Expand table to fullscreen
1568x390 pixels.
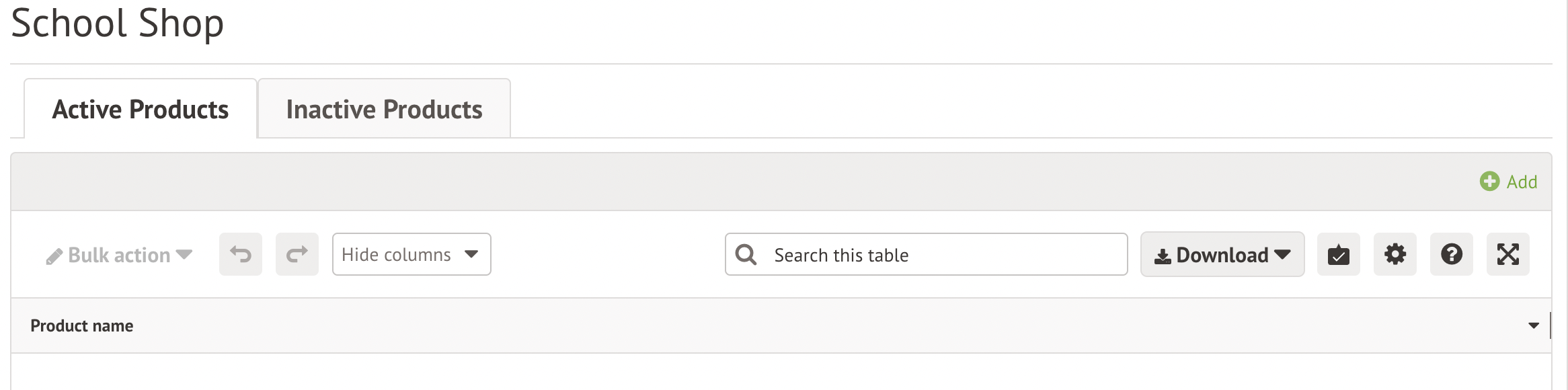[x=1507, y=255]
